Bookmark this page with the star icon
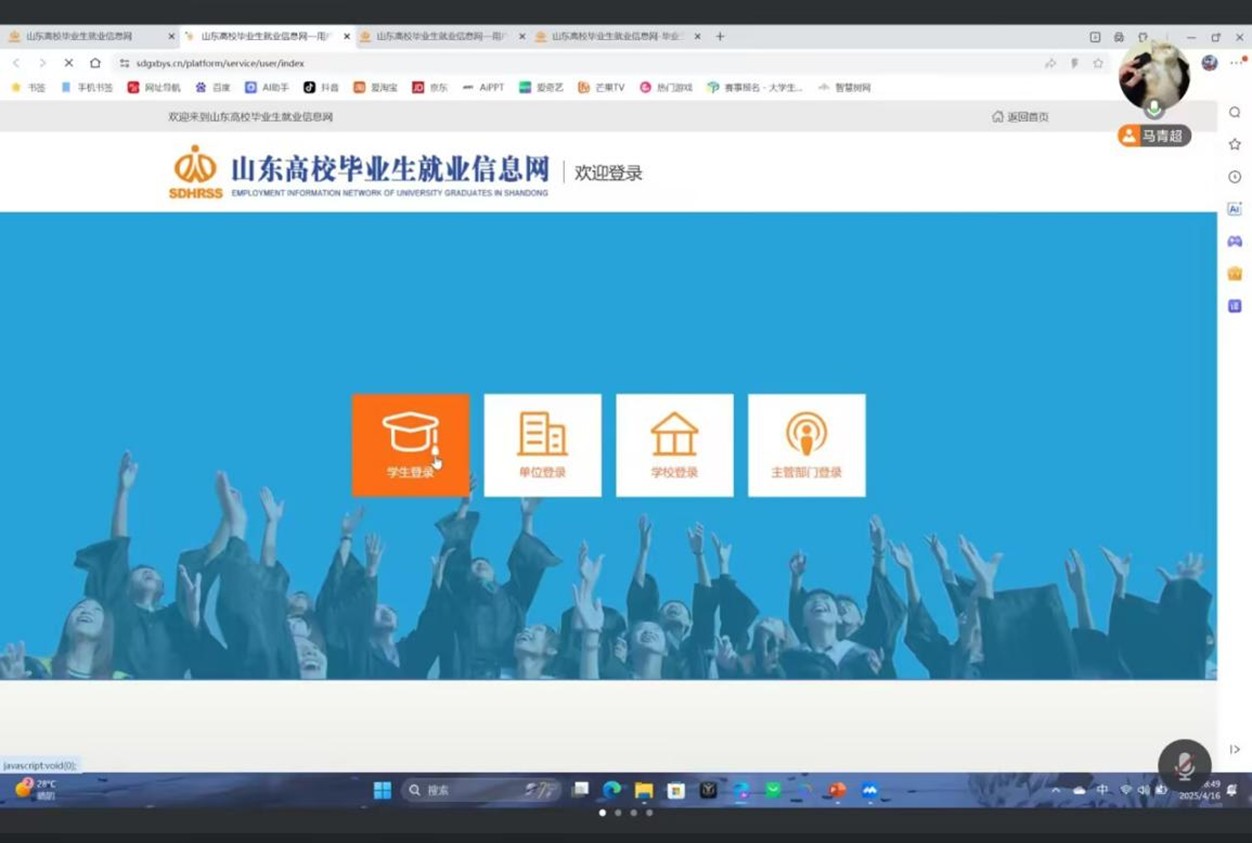The image size is (1252, 843). tap(1098, 63)
